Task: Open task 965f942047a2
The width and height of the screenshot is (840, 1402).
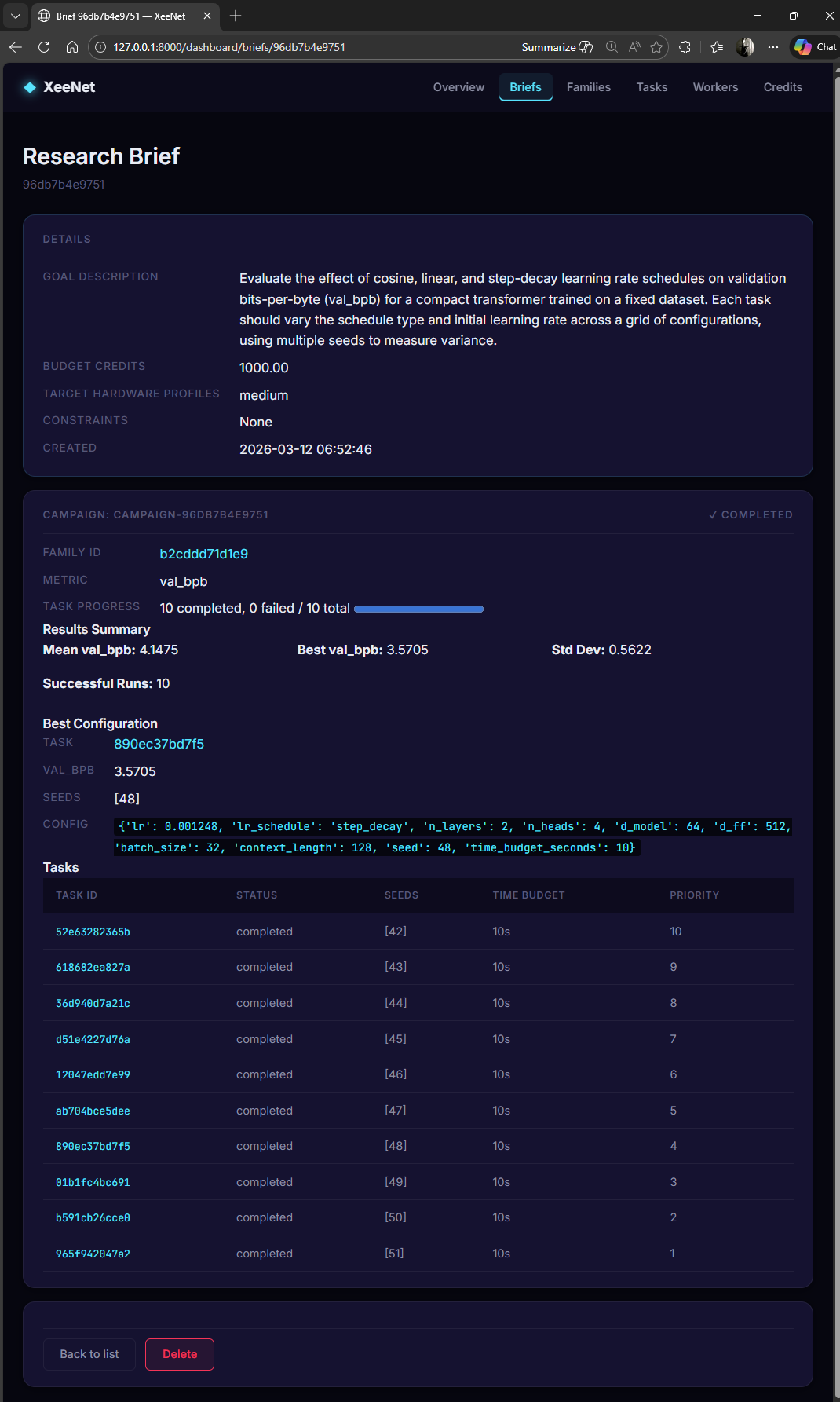Action: [x=93, y=1254]
